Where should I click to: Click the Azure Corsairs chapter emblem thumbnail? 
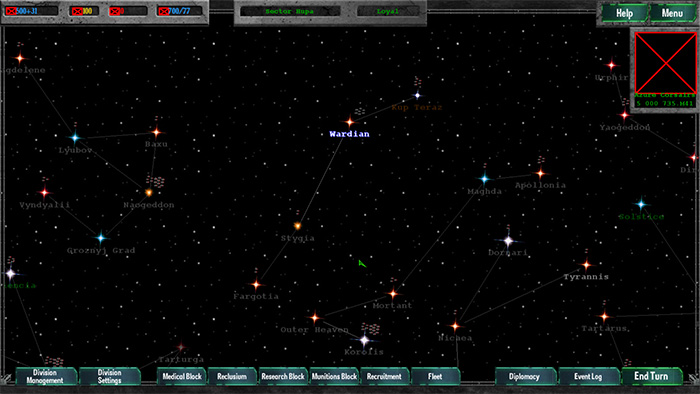pos(665,63)
